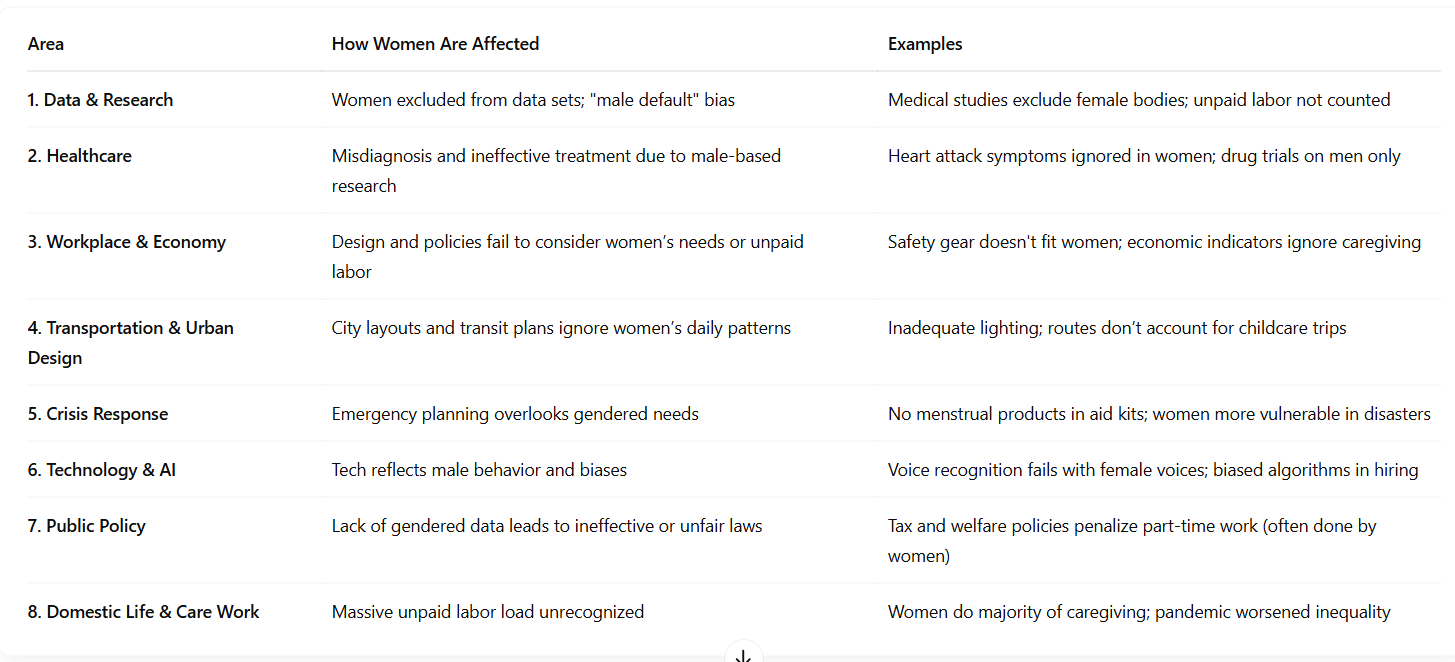The image size is (1455, 662).
Task: Click the "6. Technology & AI" cell
Action: coord(102,470)
